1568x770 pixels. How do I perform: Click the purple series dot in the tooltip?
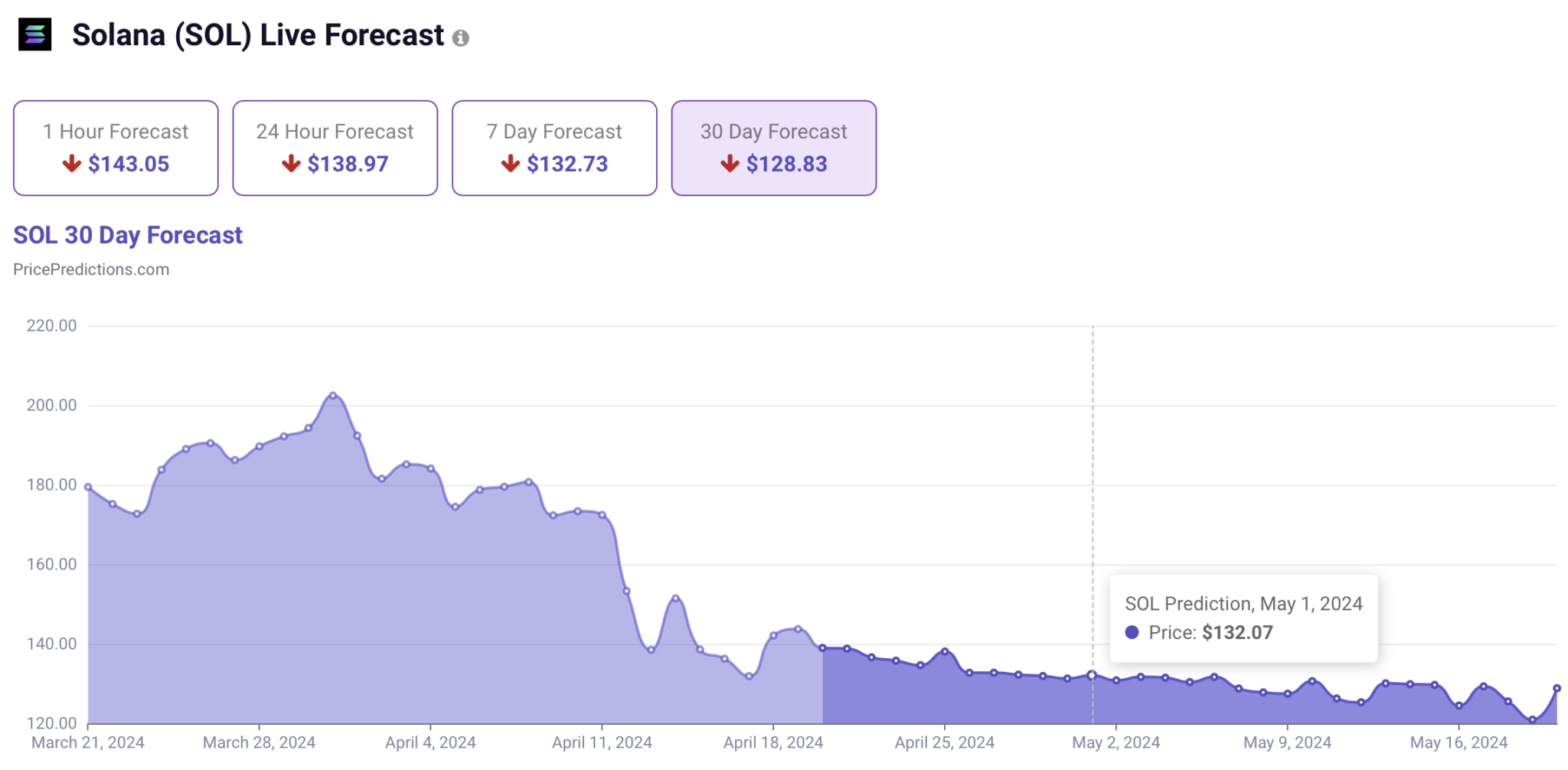pos(1132,632)
